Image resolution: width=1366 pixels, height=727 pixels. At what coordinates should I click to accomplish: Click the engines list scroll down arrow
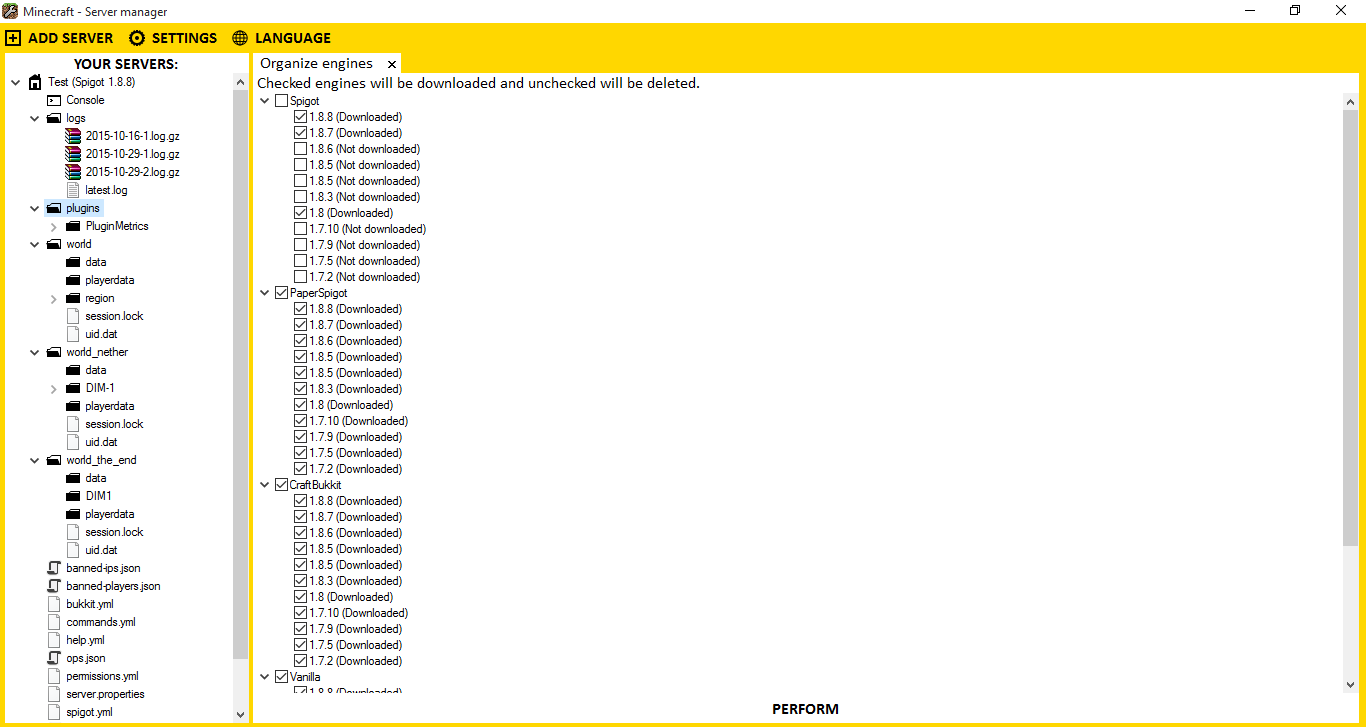[x=1351, y=685]
